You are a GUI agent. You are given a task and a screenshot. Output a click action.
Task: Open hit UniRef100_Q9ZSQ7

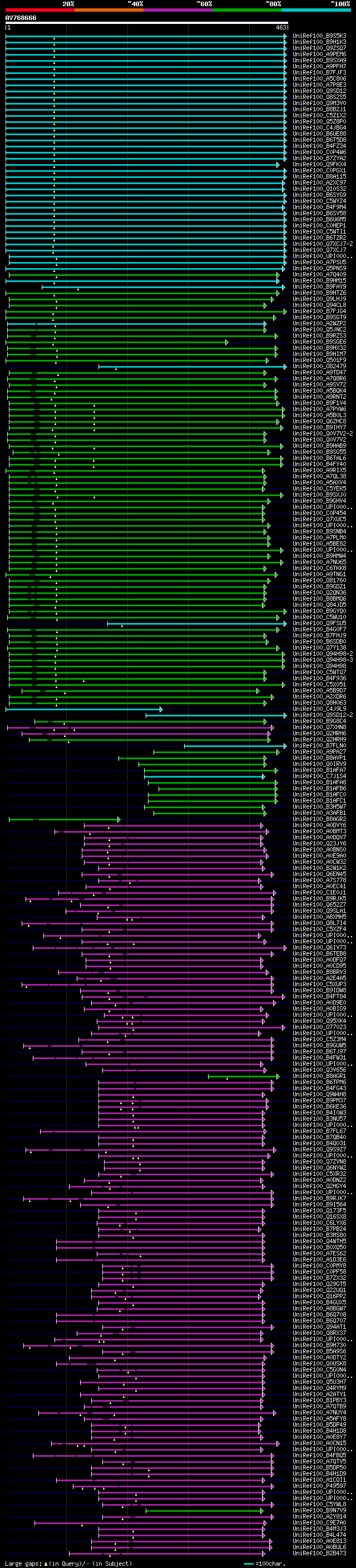[319, 48]
